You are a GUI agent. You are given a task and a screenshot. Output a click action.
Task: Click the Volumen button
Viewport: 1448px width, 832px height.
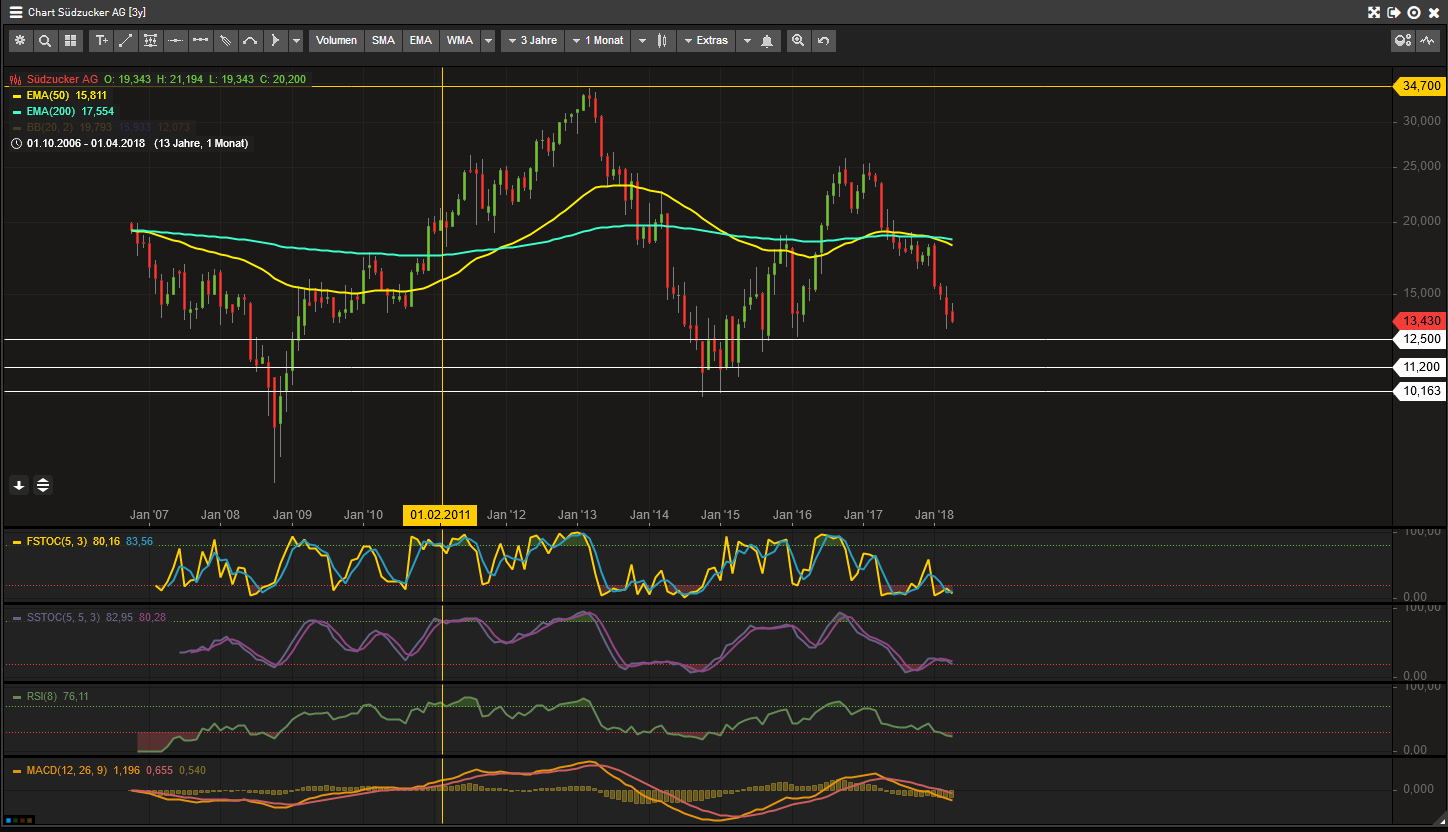click(337, 41)
